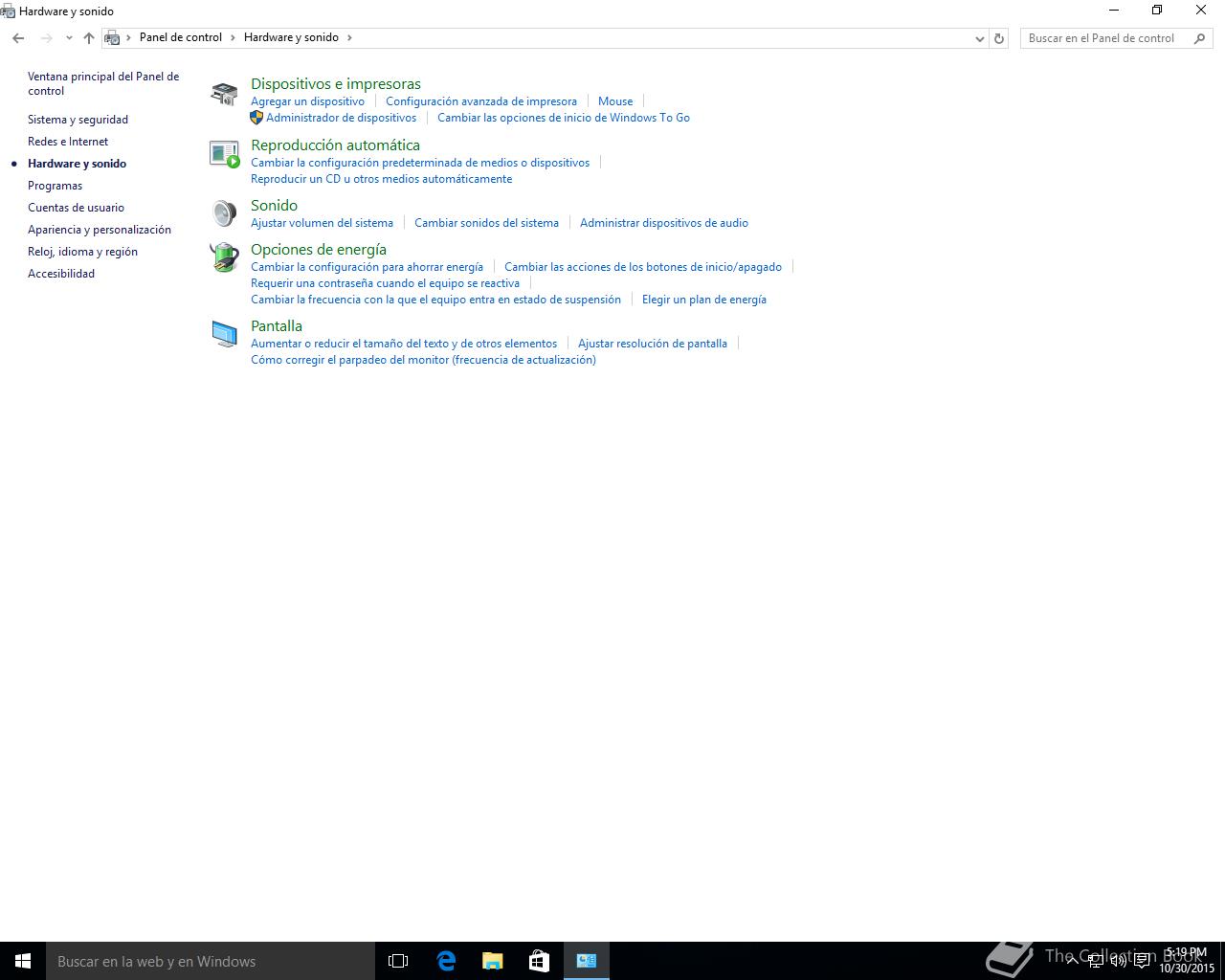Select Programas in the sidebar
Image resolution: width=1225 pixels, height=980 pixels.
(55, 186)
